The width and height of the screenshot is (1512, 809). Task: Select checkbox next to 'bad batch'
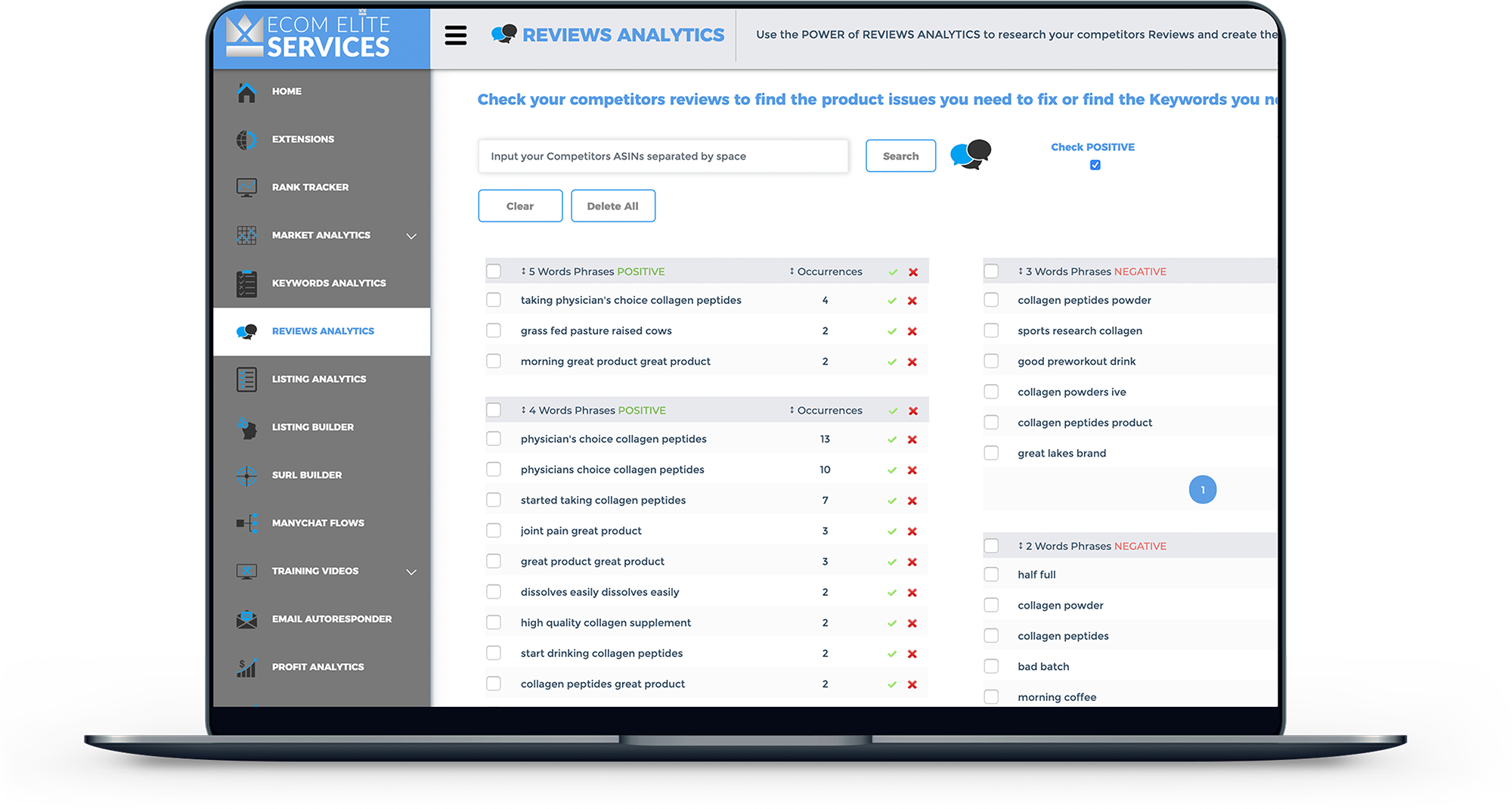click(x=991, y=666)
